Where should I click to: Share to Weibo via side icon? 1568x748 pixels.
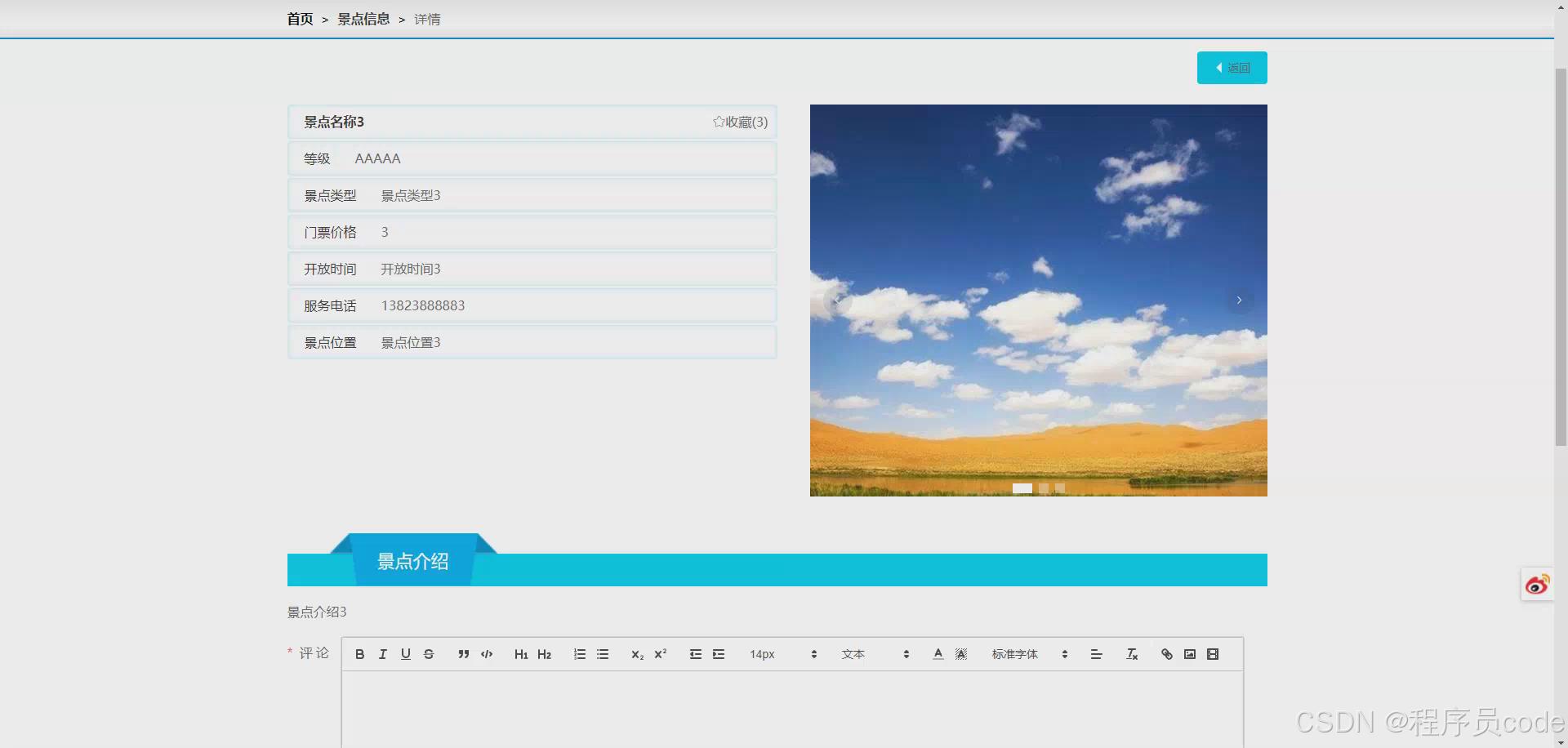pyautogui.click(x=1537, y=585)
